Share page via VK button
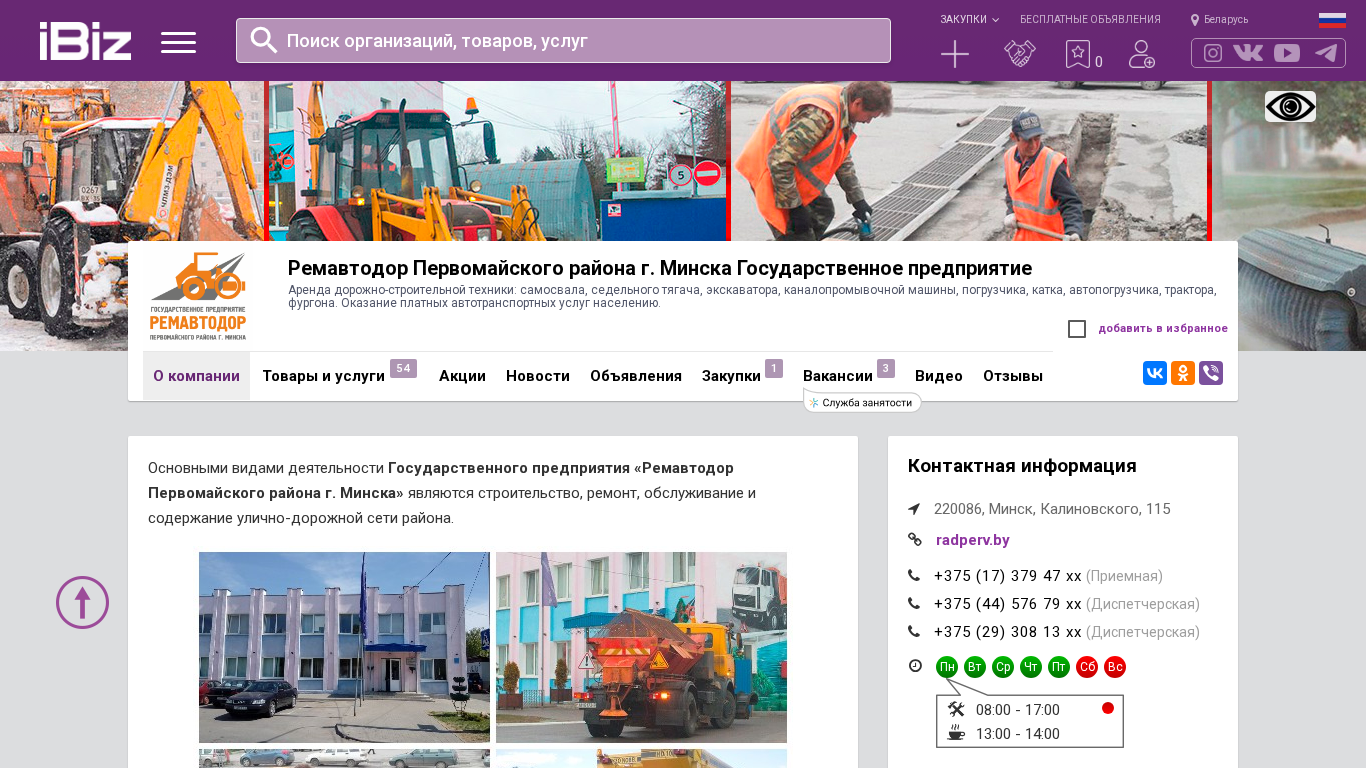This screenshot has width=1366, height=768. (x=1155, y=373)
